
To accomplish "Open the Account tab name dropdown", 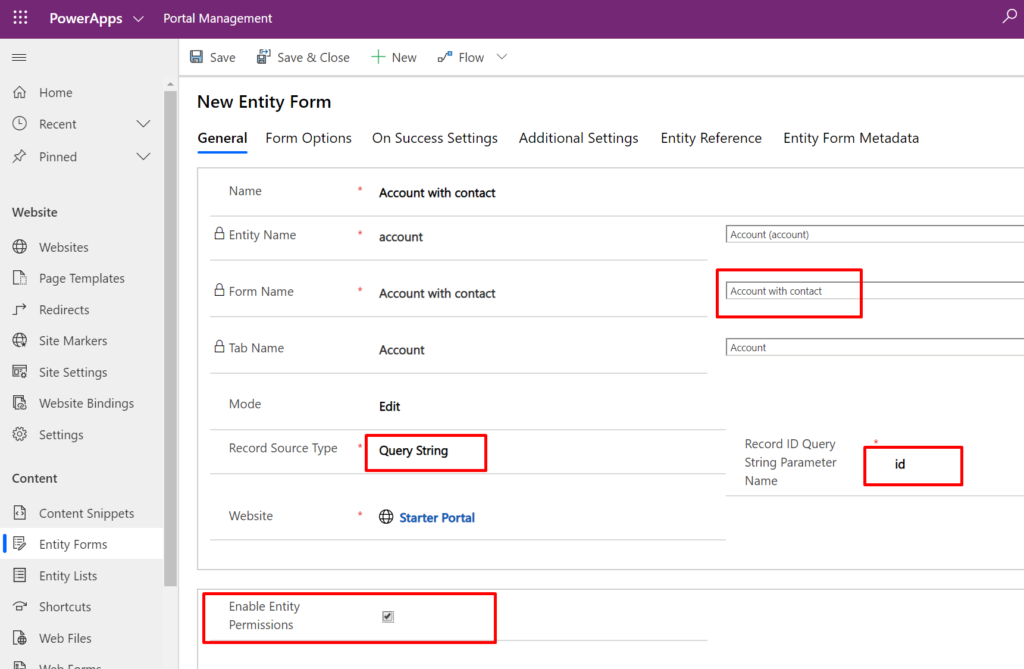I will coord(874,348).
